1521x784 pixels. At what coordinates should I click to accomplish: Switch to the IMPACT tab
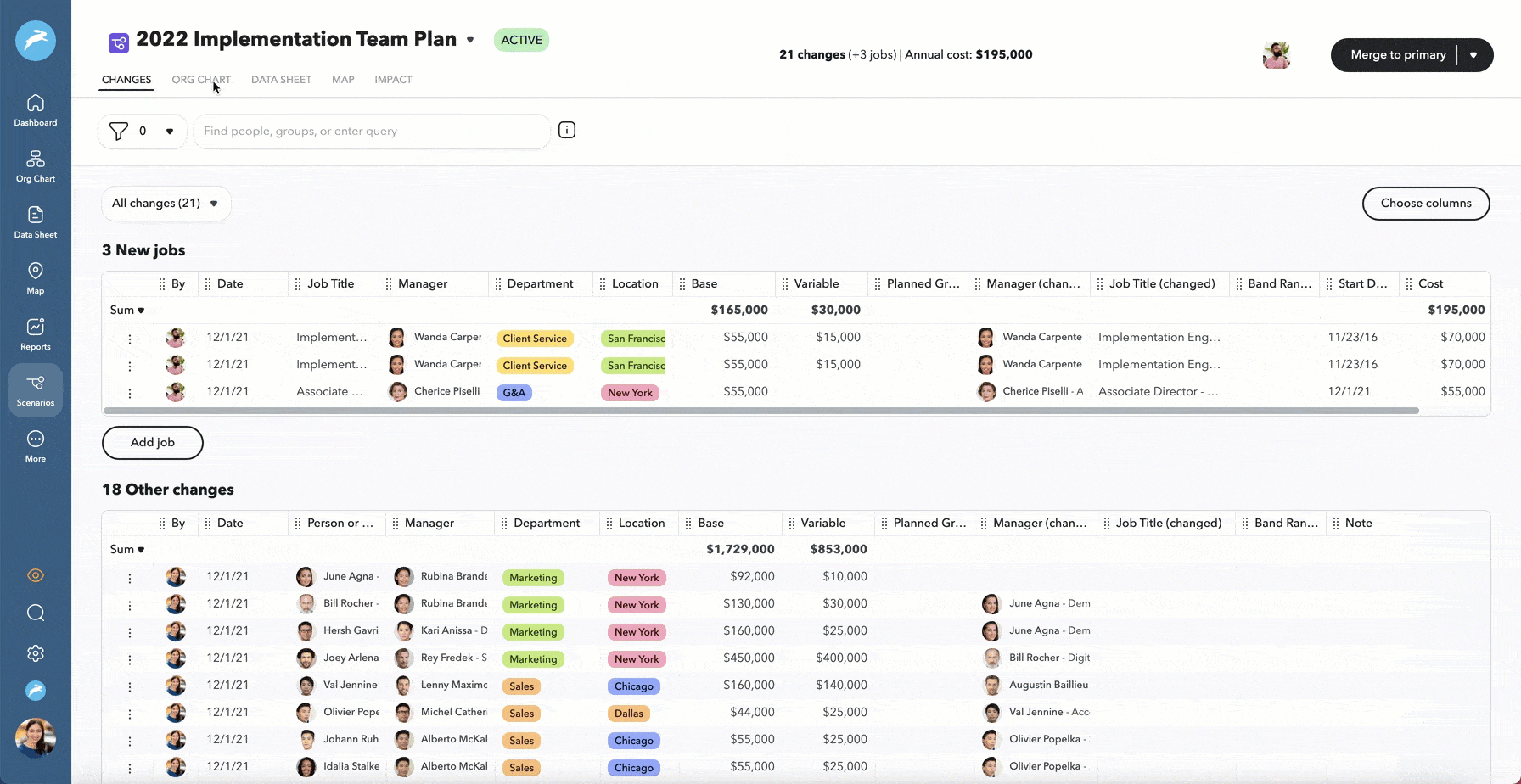[393, 80]
